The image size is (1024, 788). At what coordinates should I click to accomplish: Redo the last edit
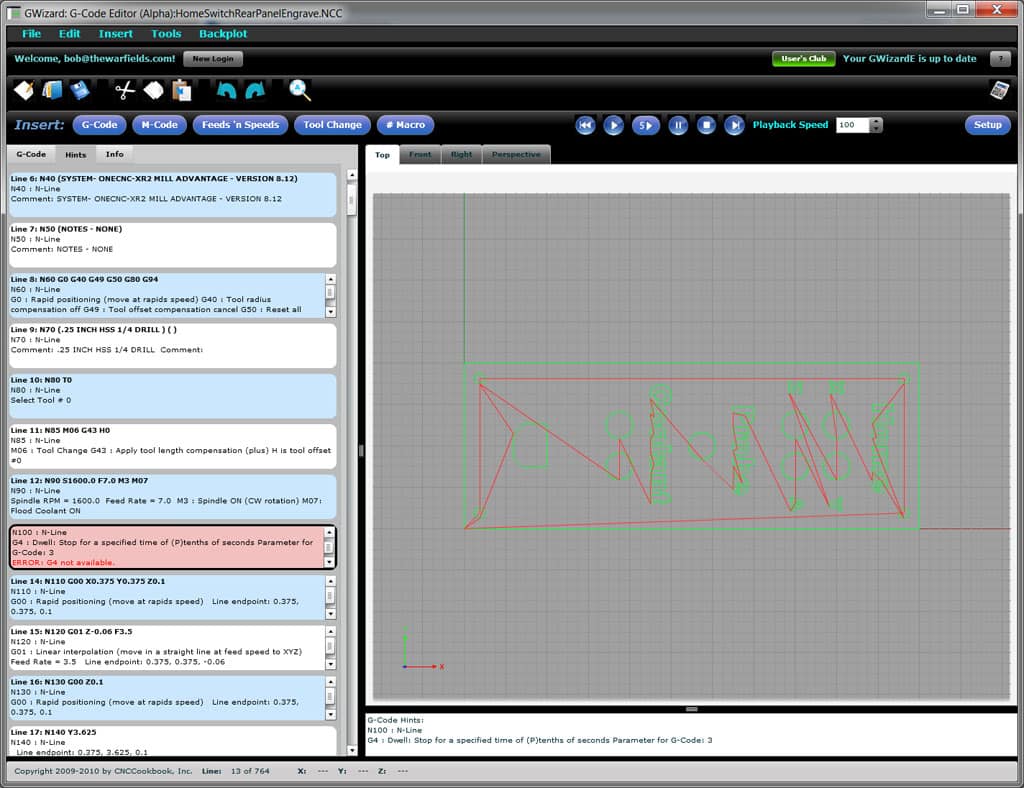click(255, 90)
